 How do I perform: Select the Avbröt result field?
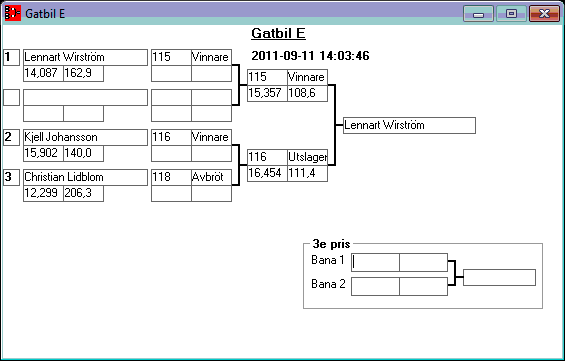point(212,177)
